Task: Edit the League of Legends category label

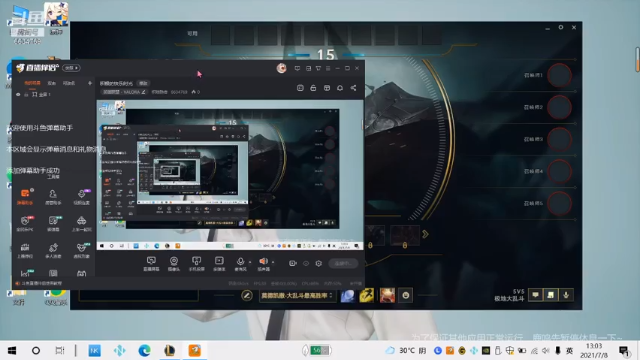Action: (x=124, y=92)
